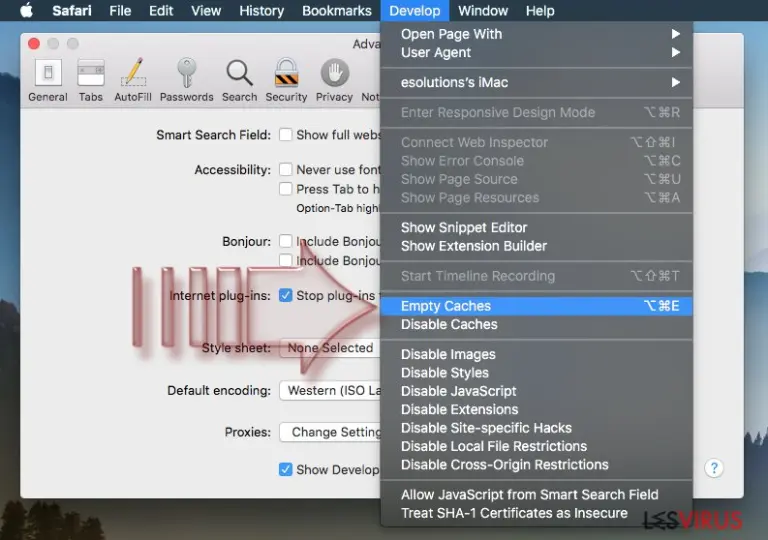Viewport: 768px width, 540px height.
Task: Enable first Include Bonjour checkbox
Action: point(286,241)
